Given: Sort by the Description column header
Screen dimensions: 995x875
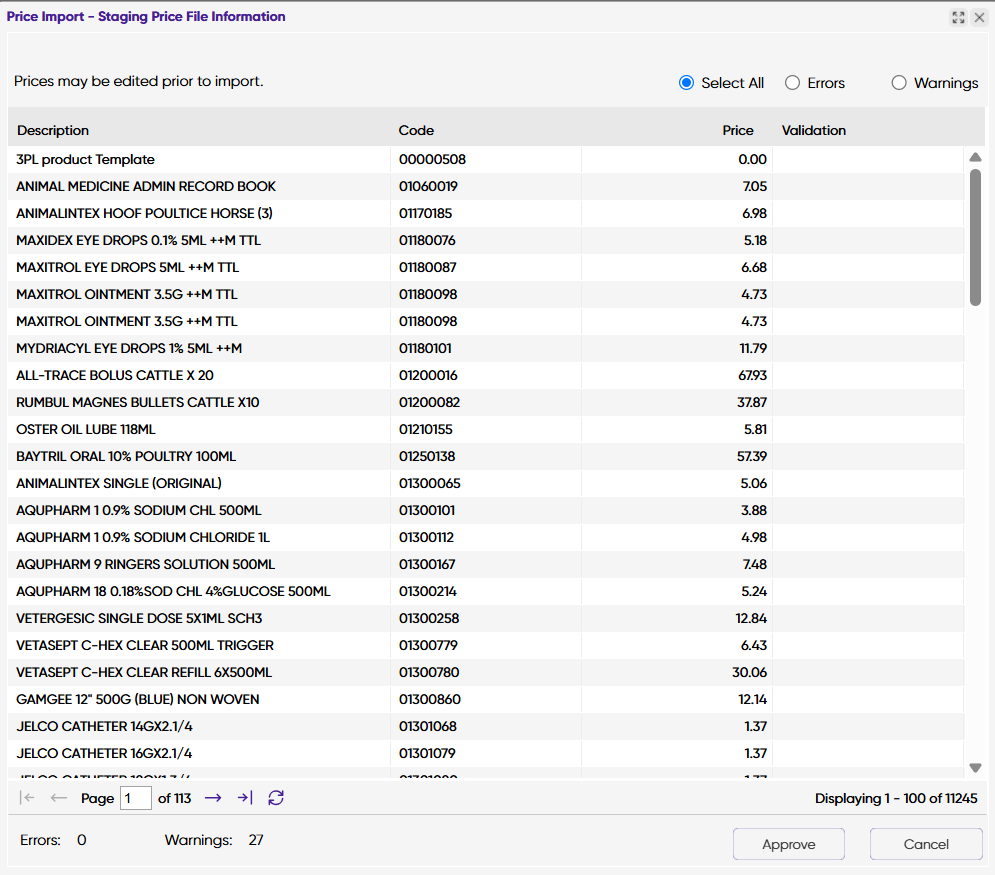Looking at the screenshot, I should tap(53, 130).
